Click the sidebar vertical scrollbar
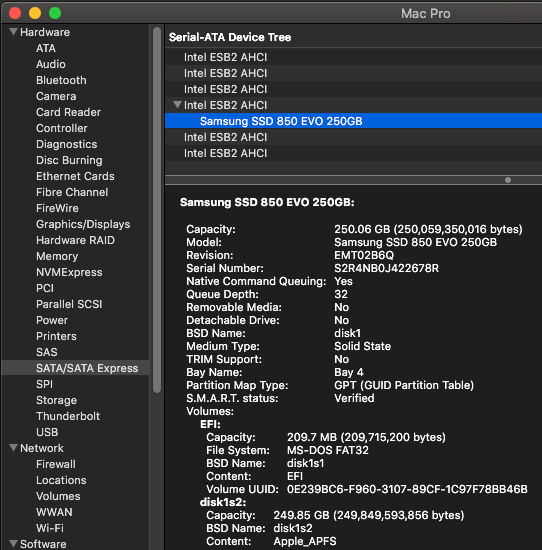The width and height of the screenshot is (542, 550). pyautogui.click(x=157, y=210)
